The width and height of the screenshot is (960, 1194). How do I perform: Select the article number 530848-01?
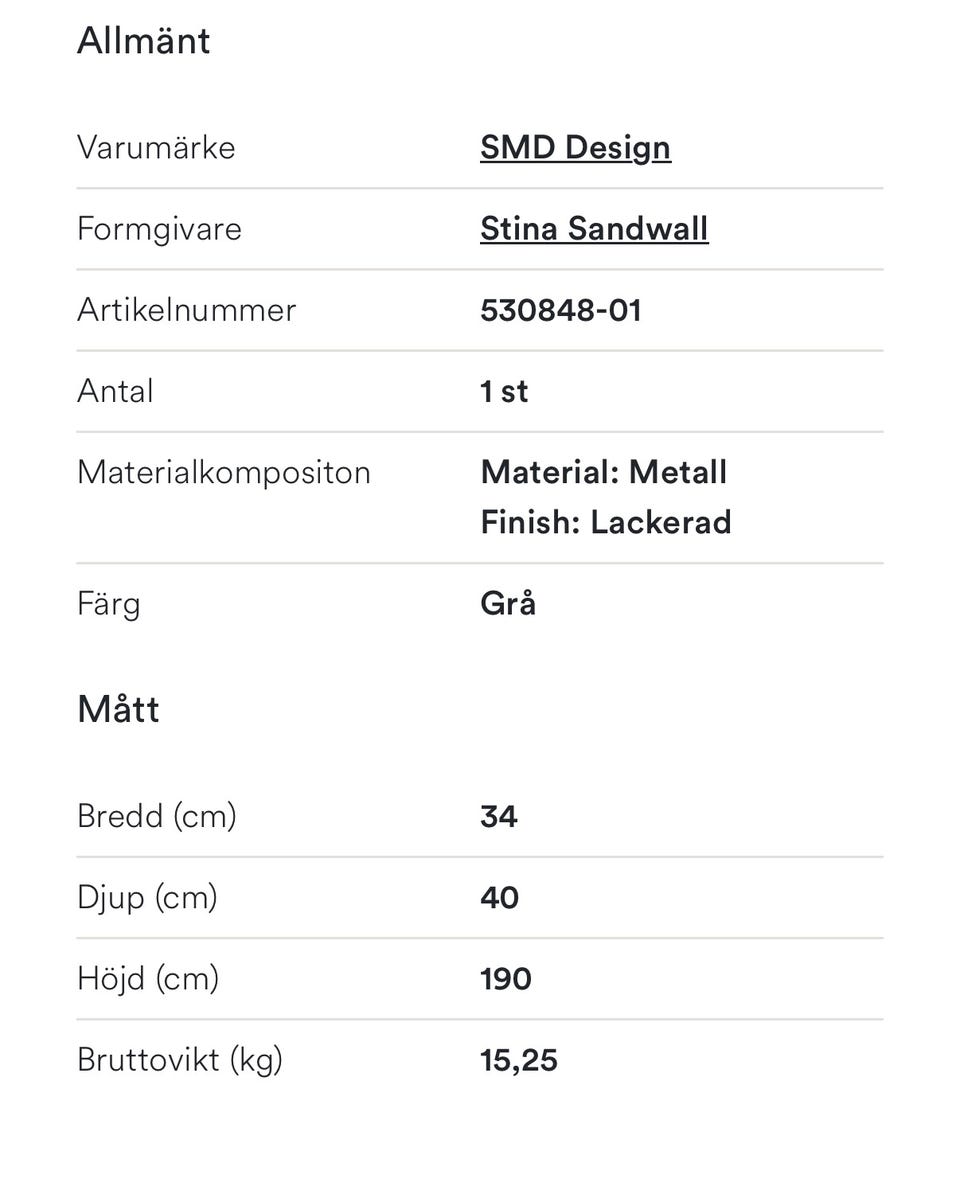coord(561,310)
